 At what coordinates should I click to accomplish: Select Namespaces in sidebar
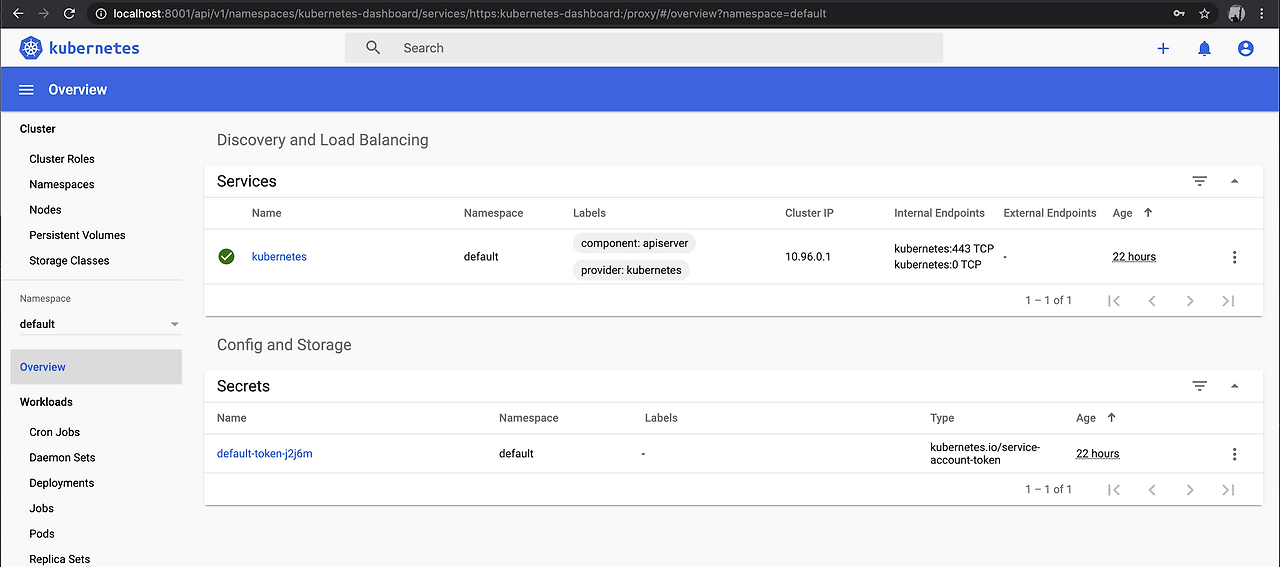point(62,185)
